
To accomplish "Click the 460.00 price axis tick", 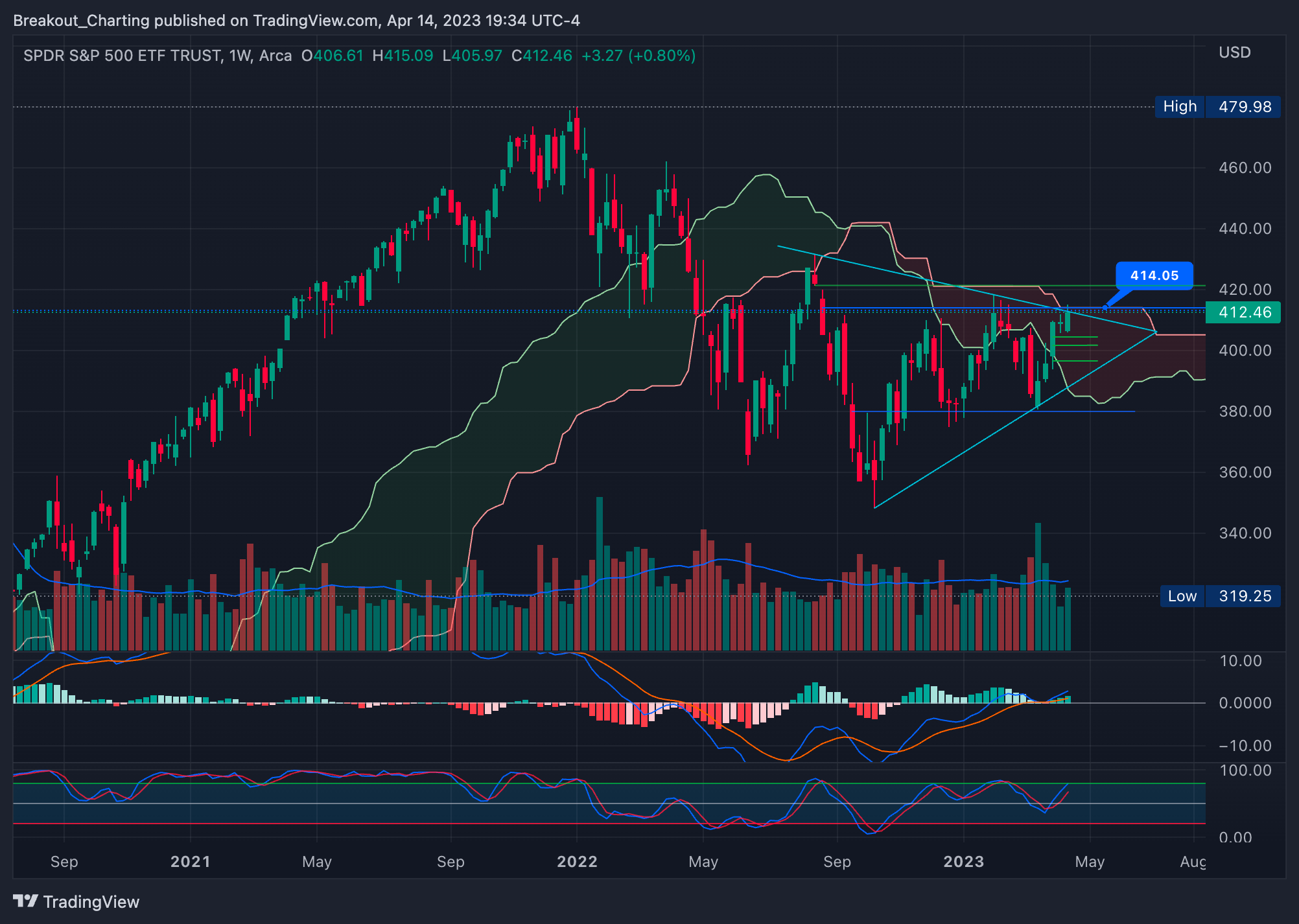I will [1245, 168].
